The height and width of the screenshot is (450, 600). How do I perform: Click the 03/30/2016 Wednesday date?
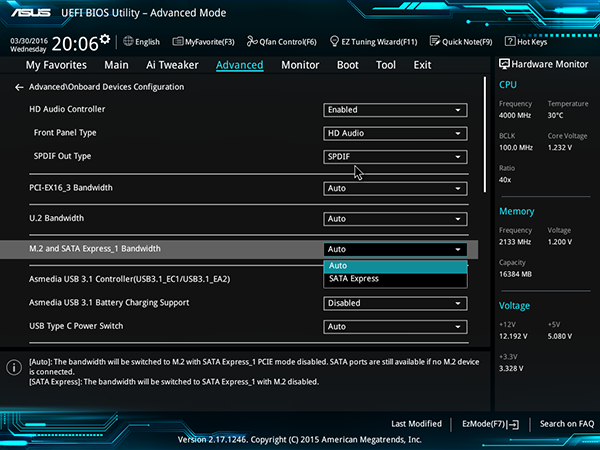pyautogui.click(x=29, y=45)
